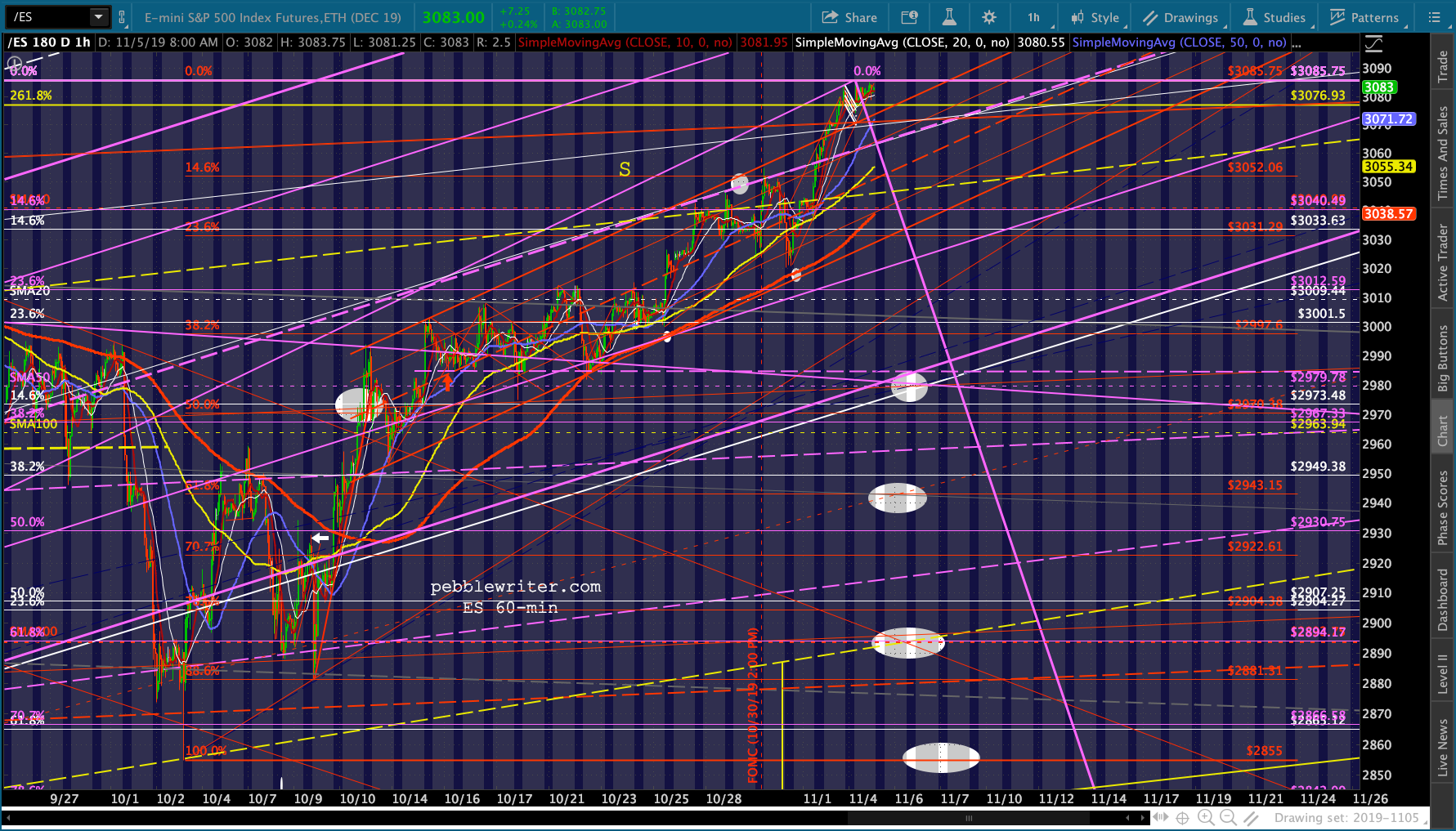Click the horizontal scrollbar right arrow

[x=1142, y=817]
